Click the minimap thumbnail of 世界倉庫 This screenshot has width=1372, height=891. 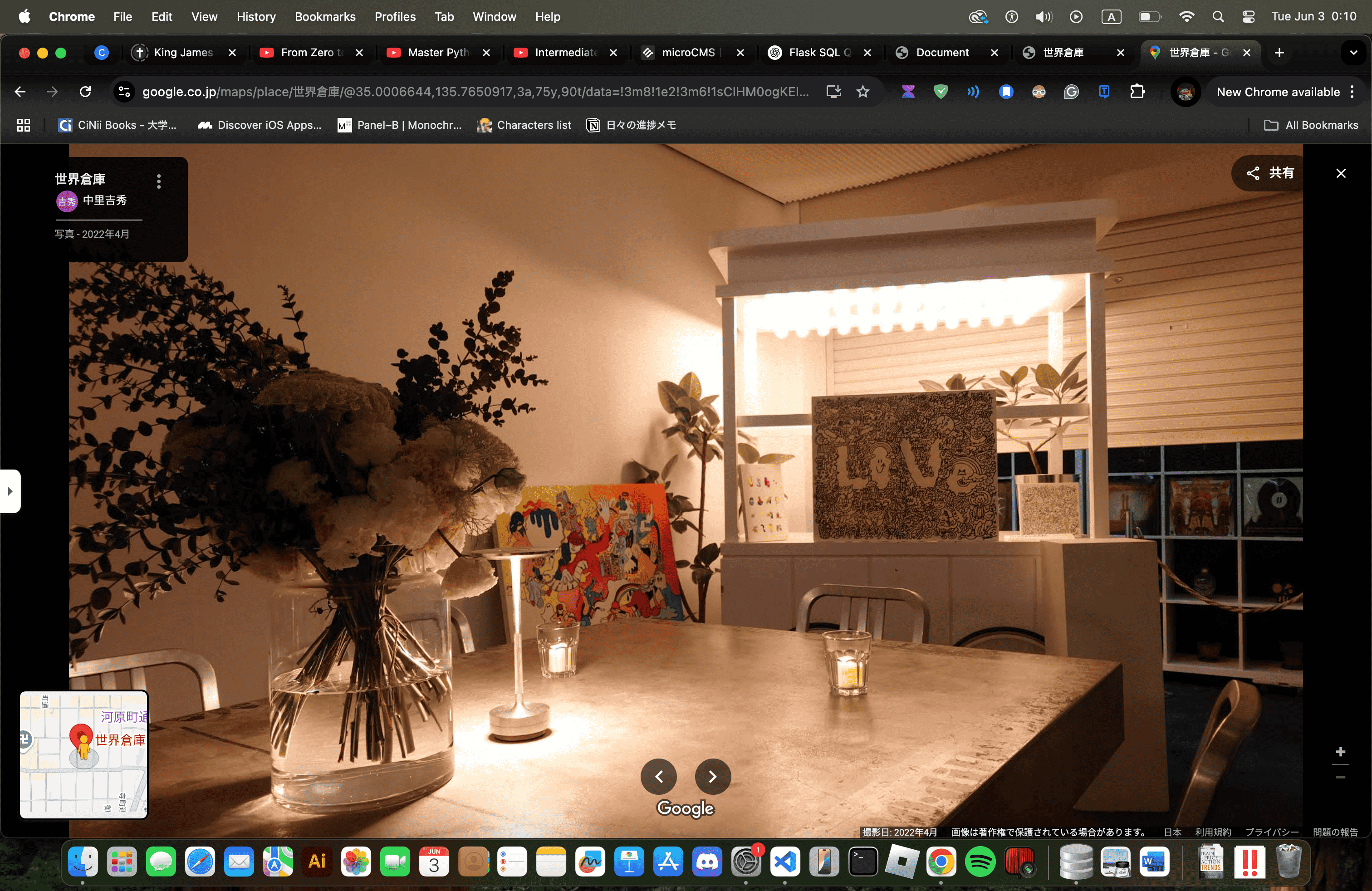(x=84, y=754)
